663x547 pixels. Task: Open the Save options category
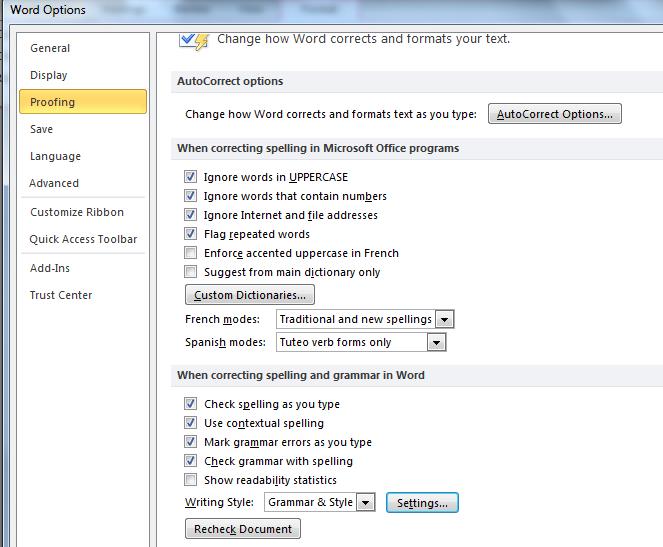pos(41,129)
